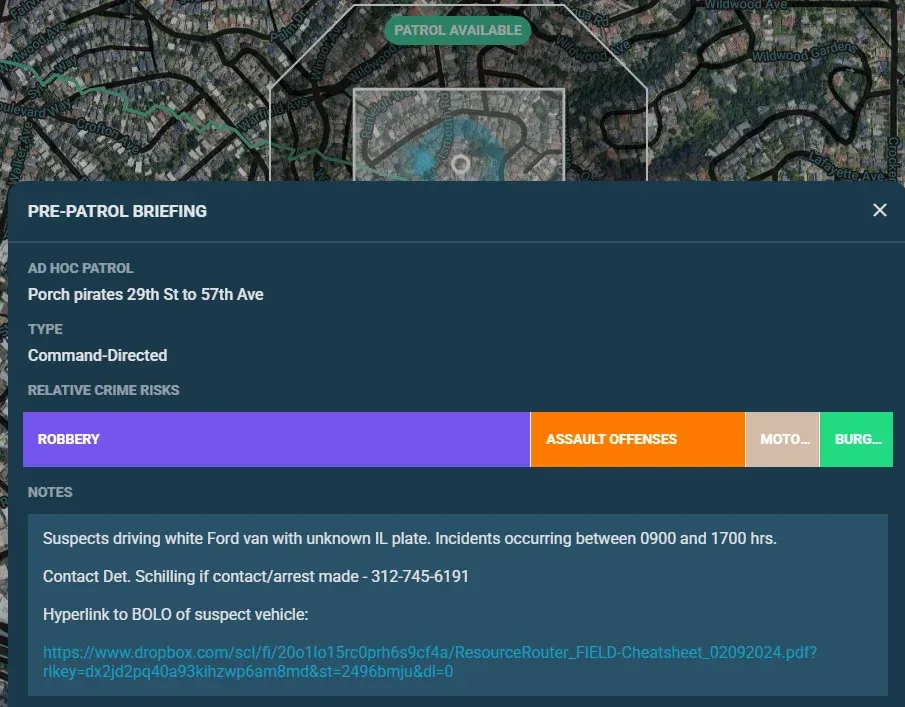Click the circular patrol location marker on map
The width and height of the screenshot is (905, 707).
point(460,164)
